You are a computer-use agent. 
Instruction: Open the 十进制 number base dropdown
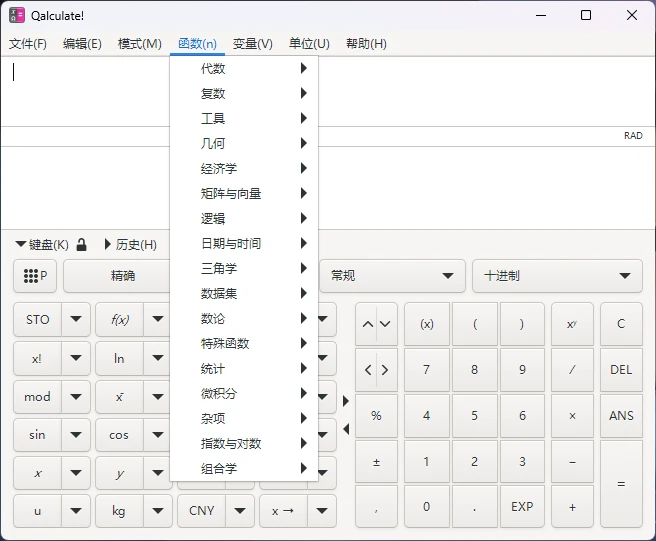click(557, 276)
